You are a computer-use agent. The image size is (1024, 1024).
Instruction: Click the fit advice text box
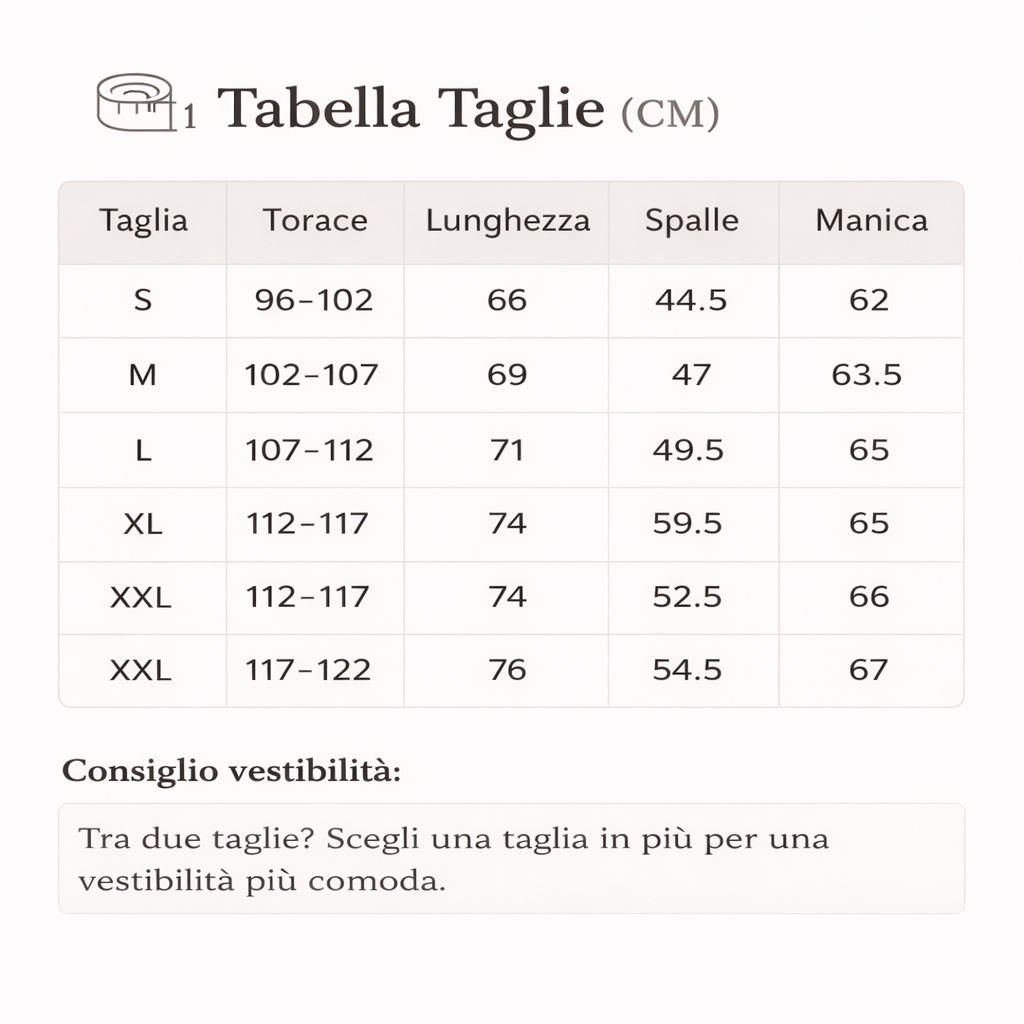point(511,858)
